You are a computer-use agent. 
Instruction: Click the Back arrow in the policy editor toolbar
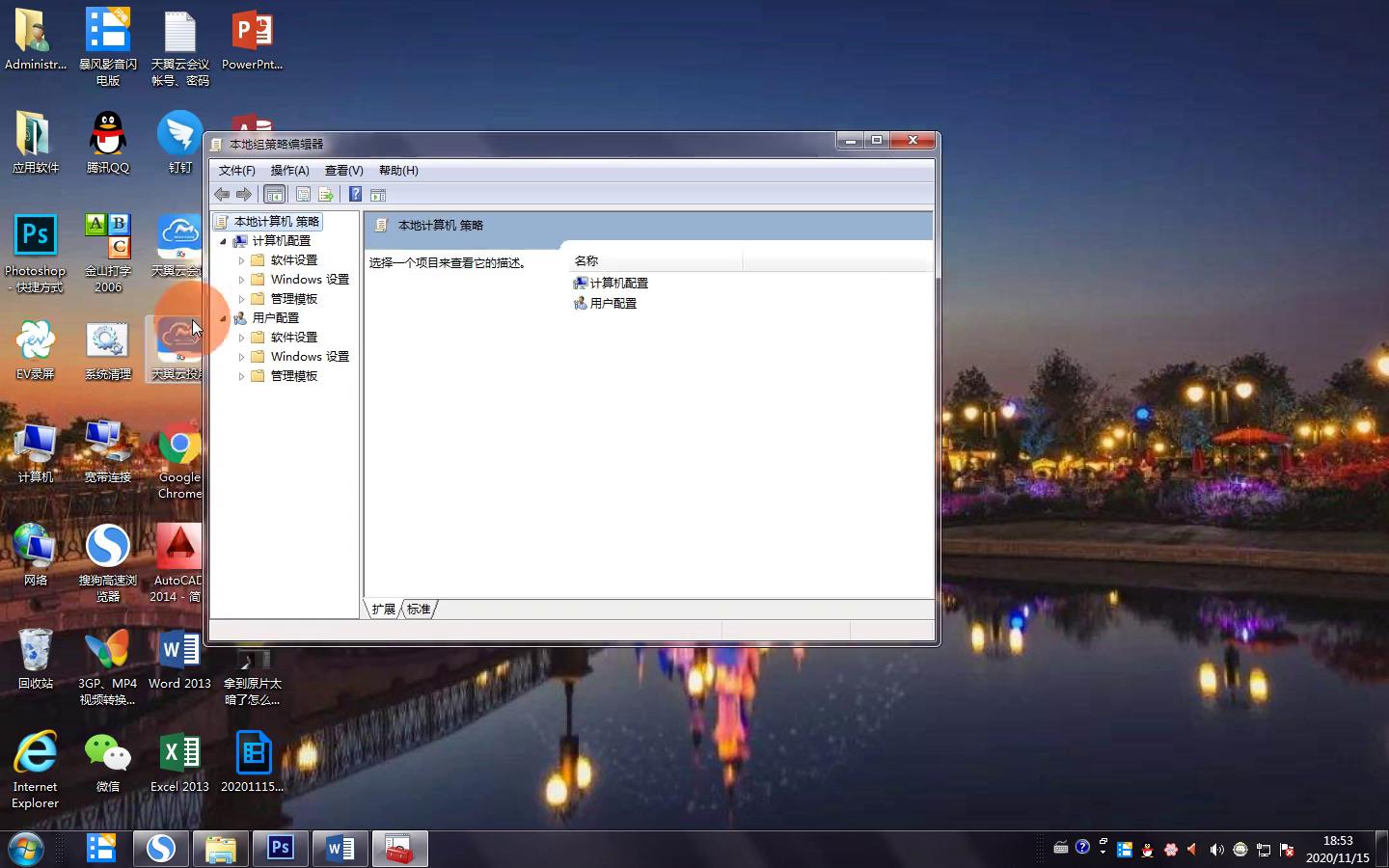pos(222,195)
